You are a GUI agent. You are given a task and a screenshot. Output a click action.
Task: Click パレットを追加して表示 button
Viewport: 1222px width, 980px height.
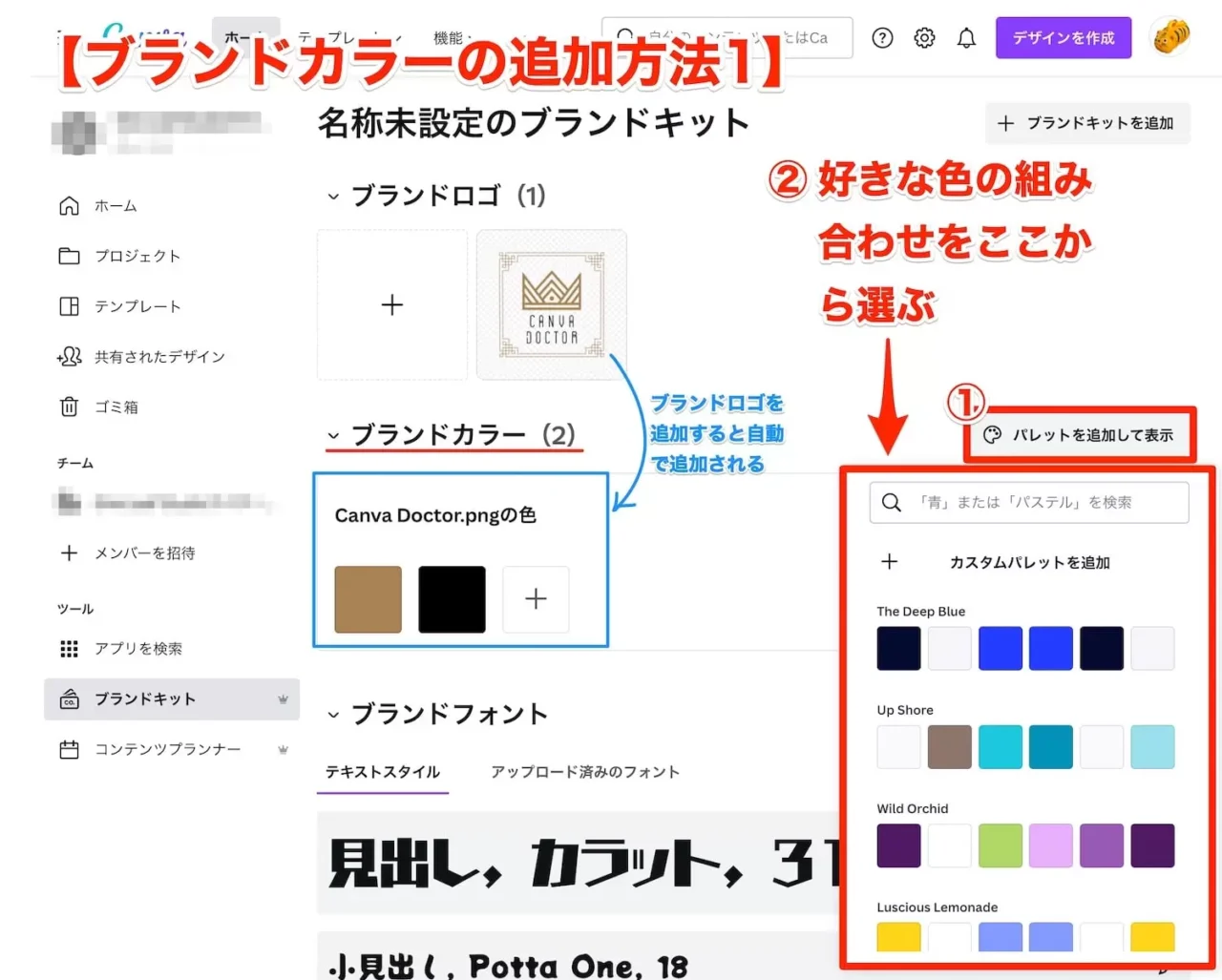(1079, 435)
